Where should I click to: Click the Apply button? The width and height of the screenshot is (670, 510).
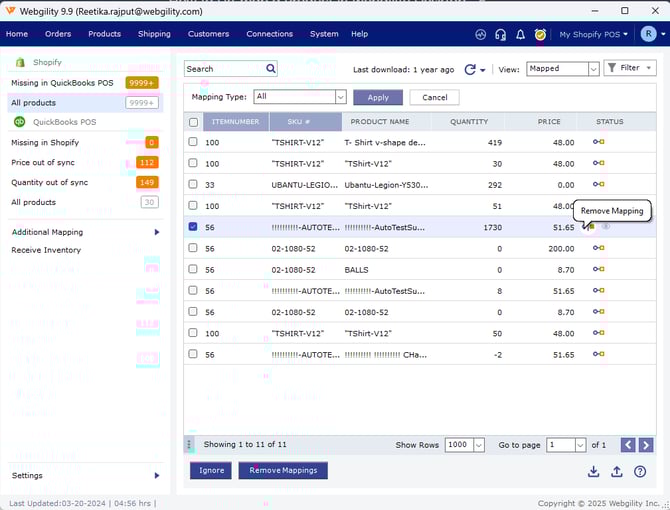click(378, 97)
